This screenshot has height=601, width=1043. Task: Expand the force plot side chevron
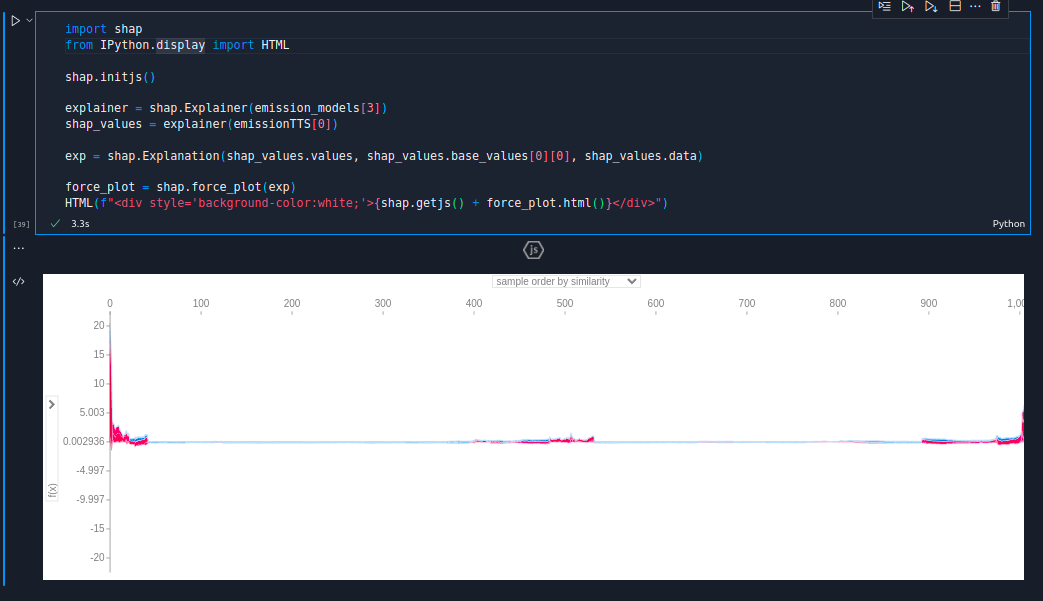tap(51, 404)
